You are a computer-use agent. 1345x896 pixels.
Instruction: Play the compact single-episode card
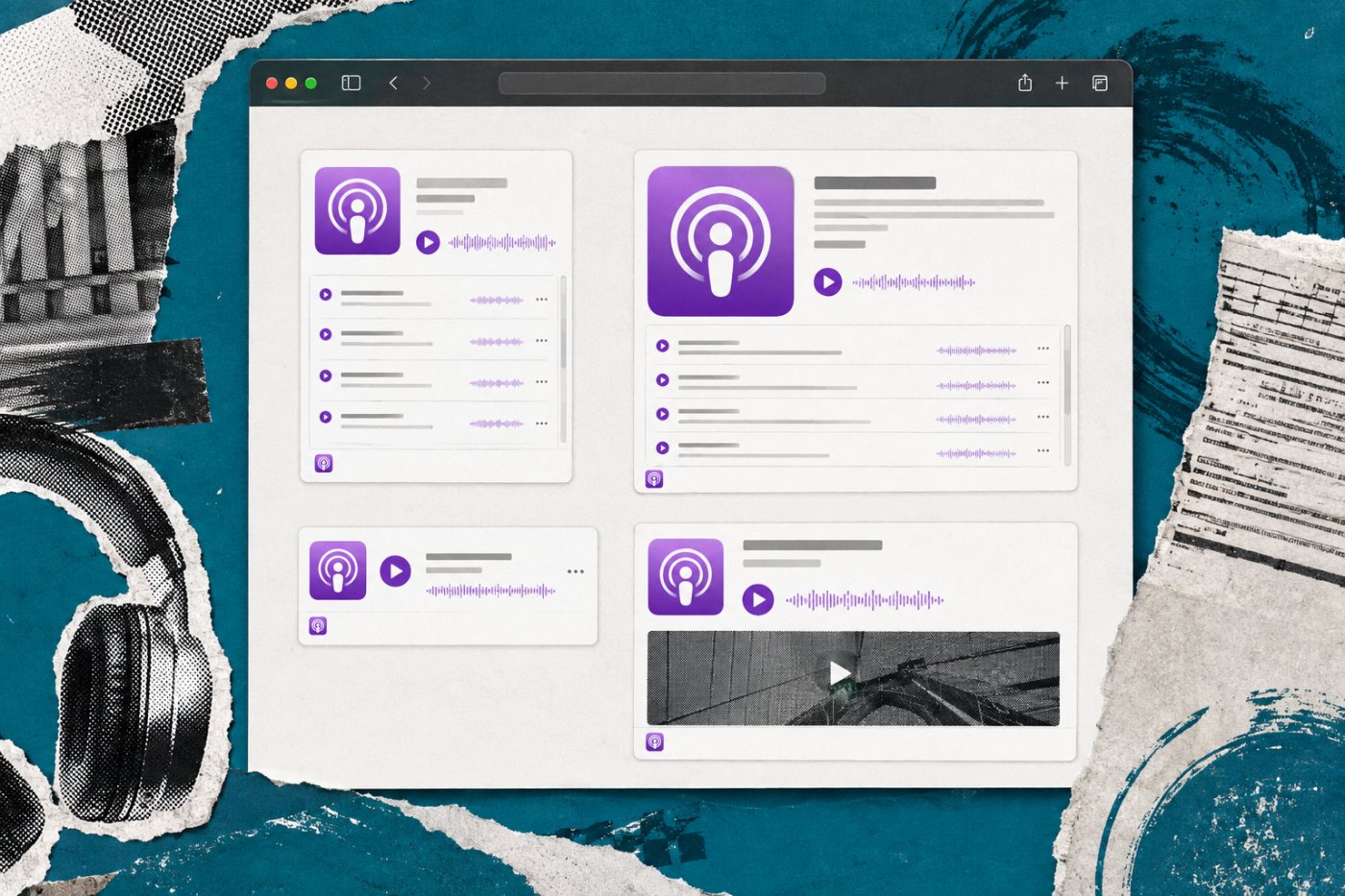(395, 571)
